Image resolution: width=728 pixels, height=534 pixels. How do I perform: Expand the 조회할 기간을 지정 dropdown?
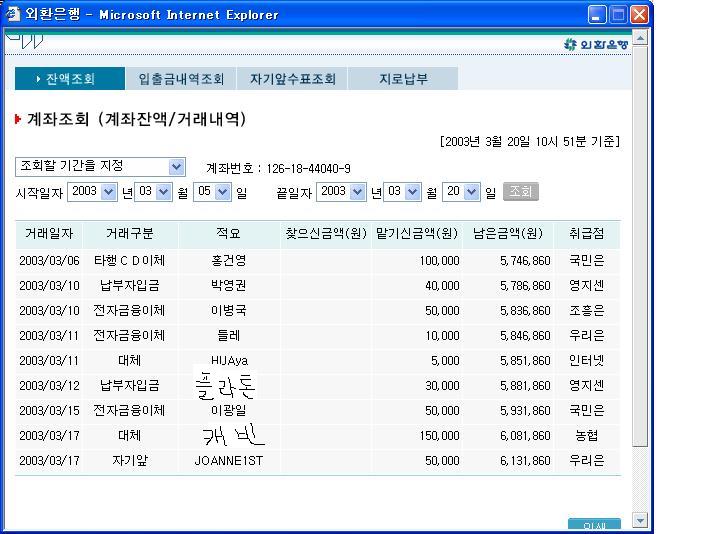pyautogui.click(x=177, y=167)
